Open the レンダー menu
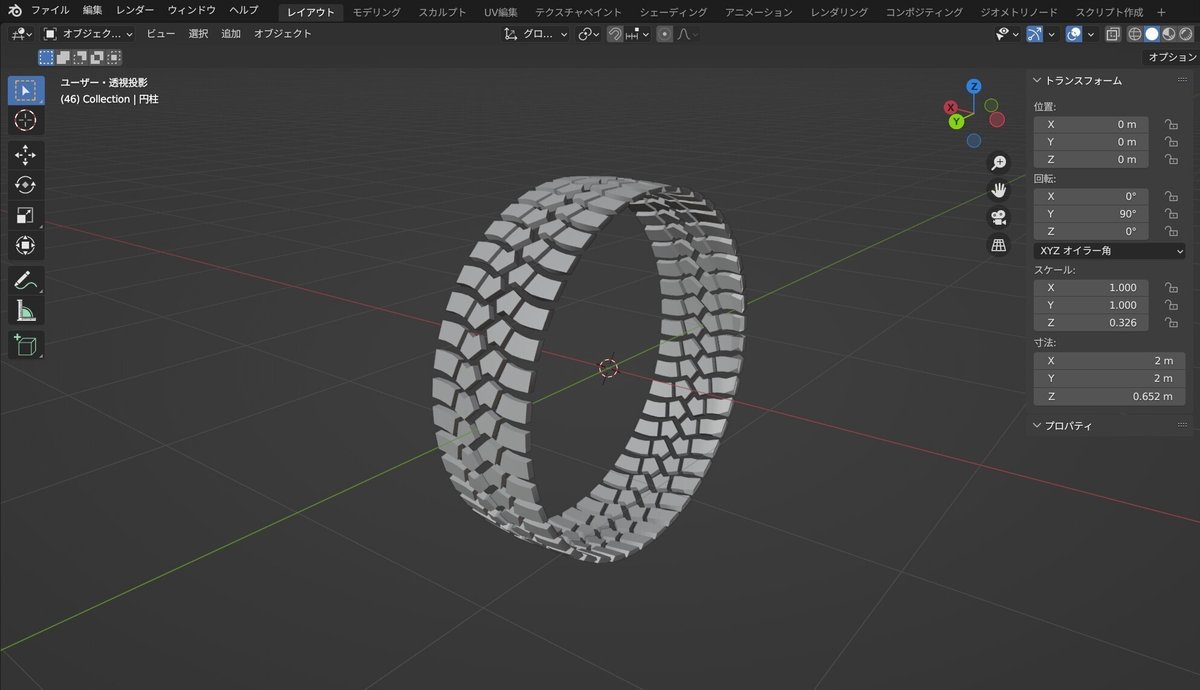 point(135,11)
